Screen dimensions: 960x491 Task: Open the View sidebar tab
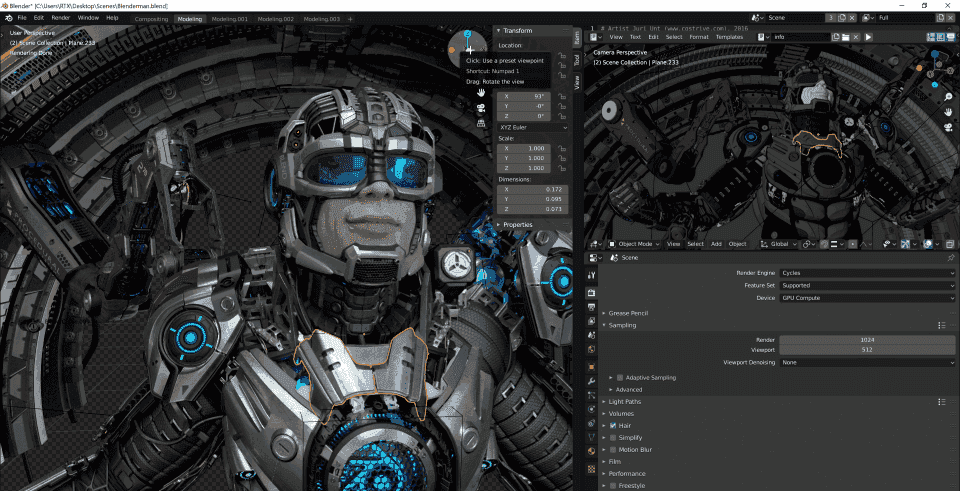[577, 82]
